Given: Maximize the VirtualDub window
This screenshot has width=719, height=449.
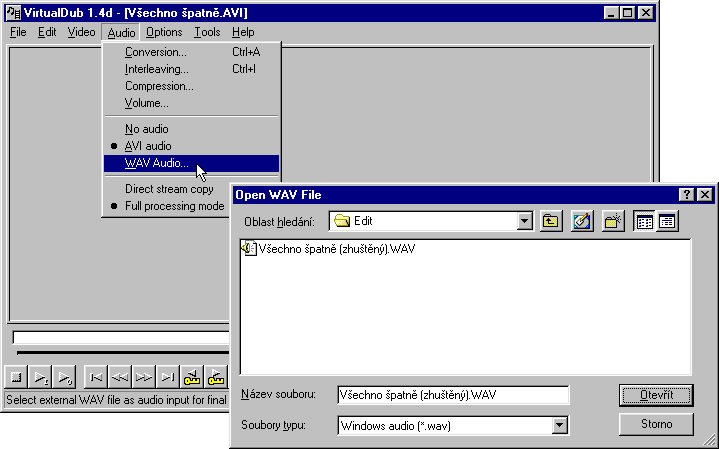Looking at the screenshot, I should (628, 13).
